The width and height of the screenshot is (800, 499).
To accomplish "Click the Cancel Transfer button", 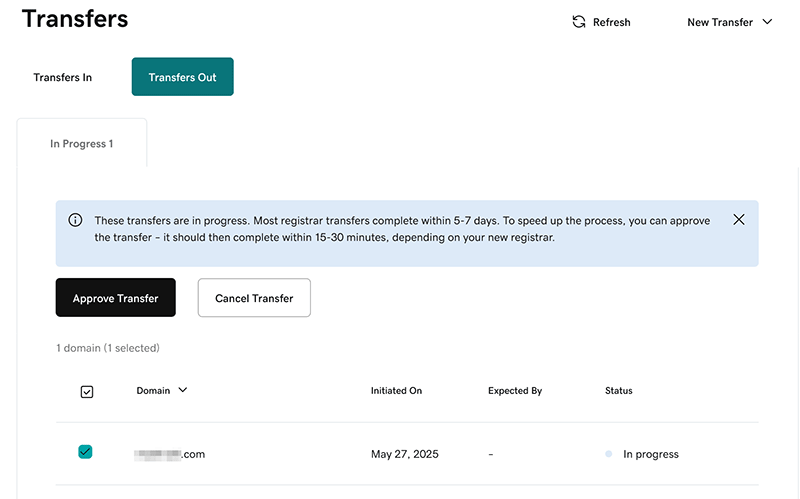I will [254, 298].
